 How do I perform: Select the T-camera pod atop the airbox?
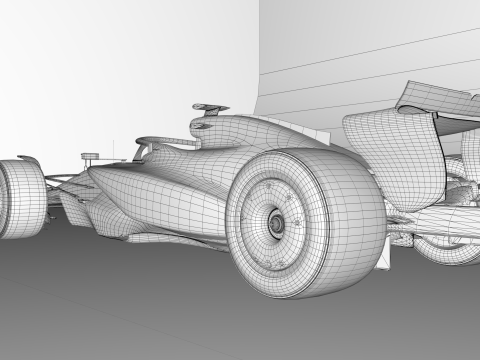coord(211,109)
